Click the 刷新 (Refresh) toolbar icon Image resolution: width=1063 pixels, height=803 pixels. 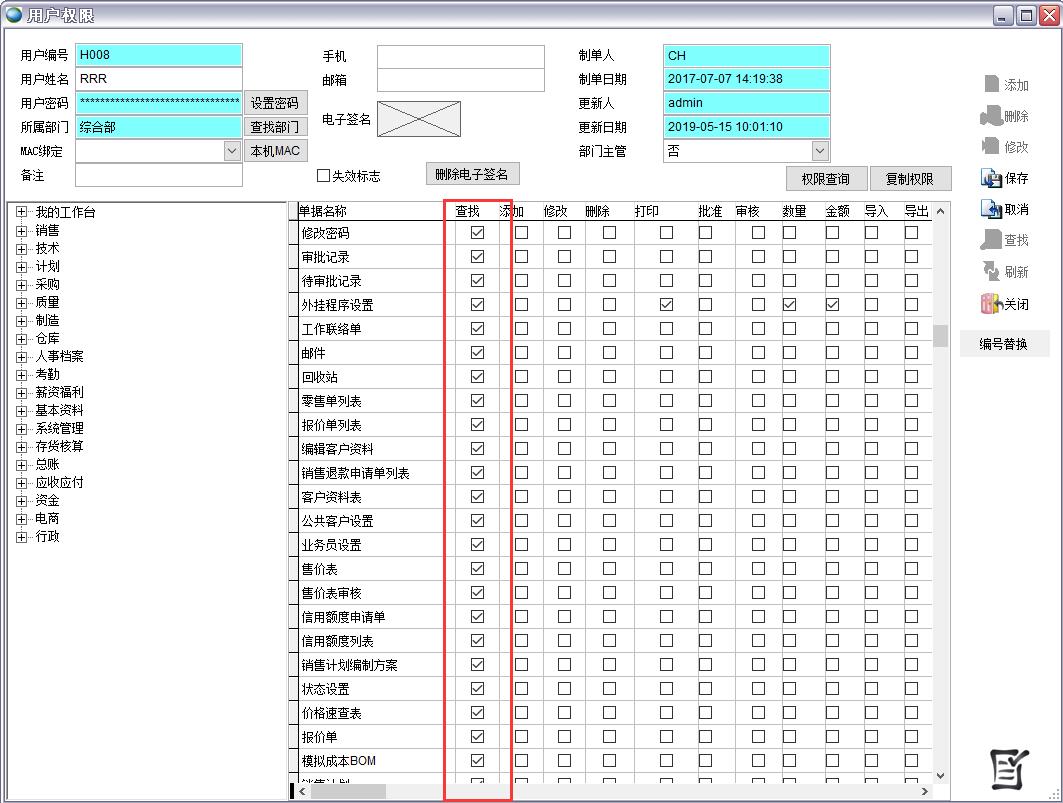tap(991, 271)
